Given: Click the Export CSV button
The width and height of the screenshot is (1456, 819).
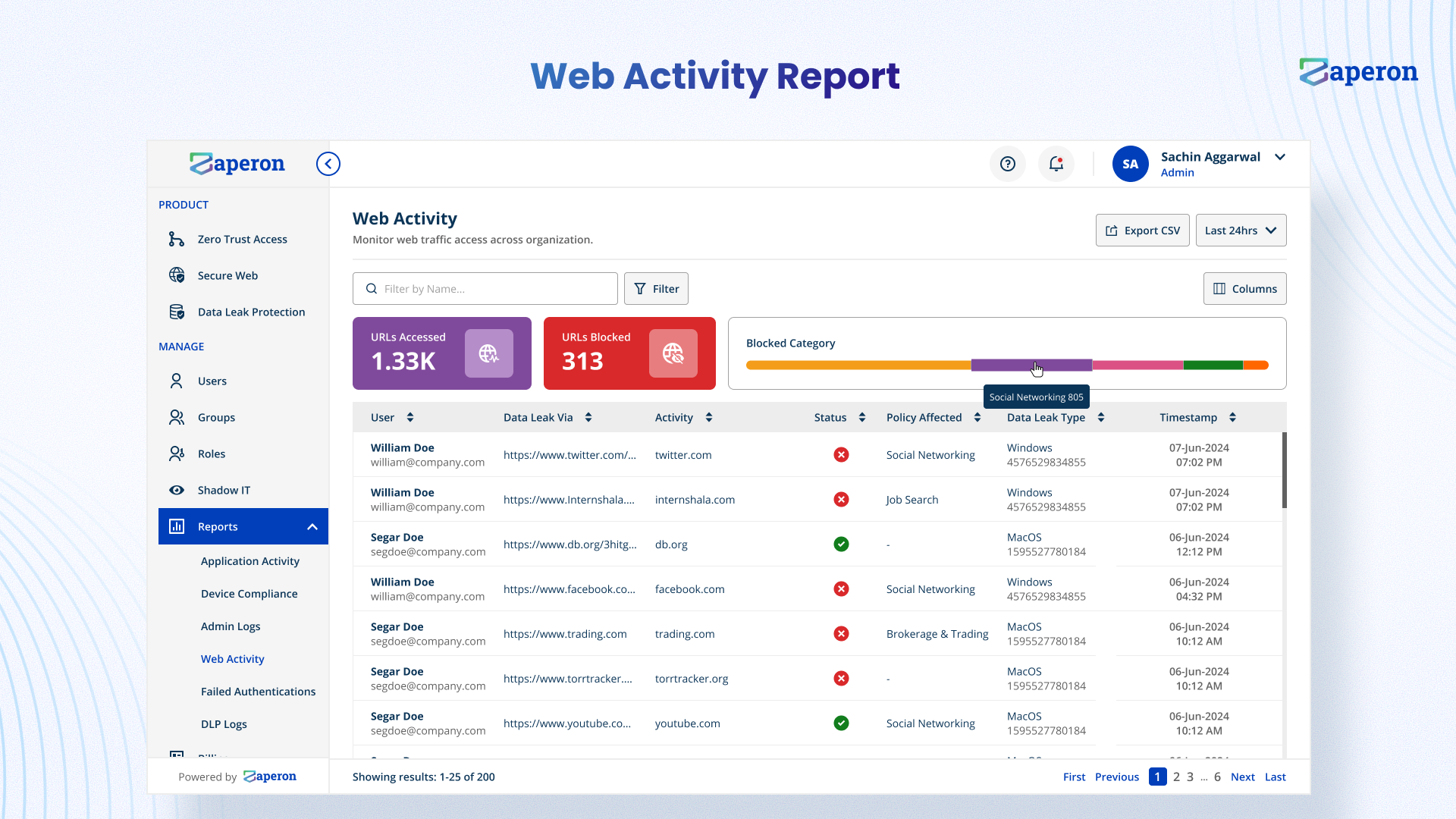Looking at the screenshot, I should click(x=1142, y=231).
